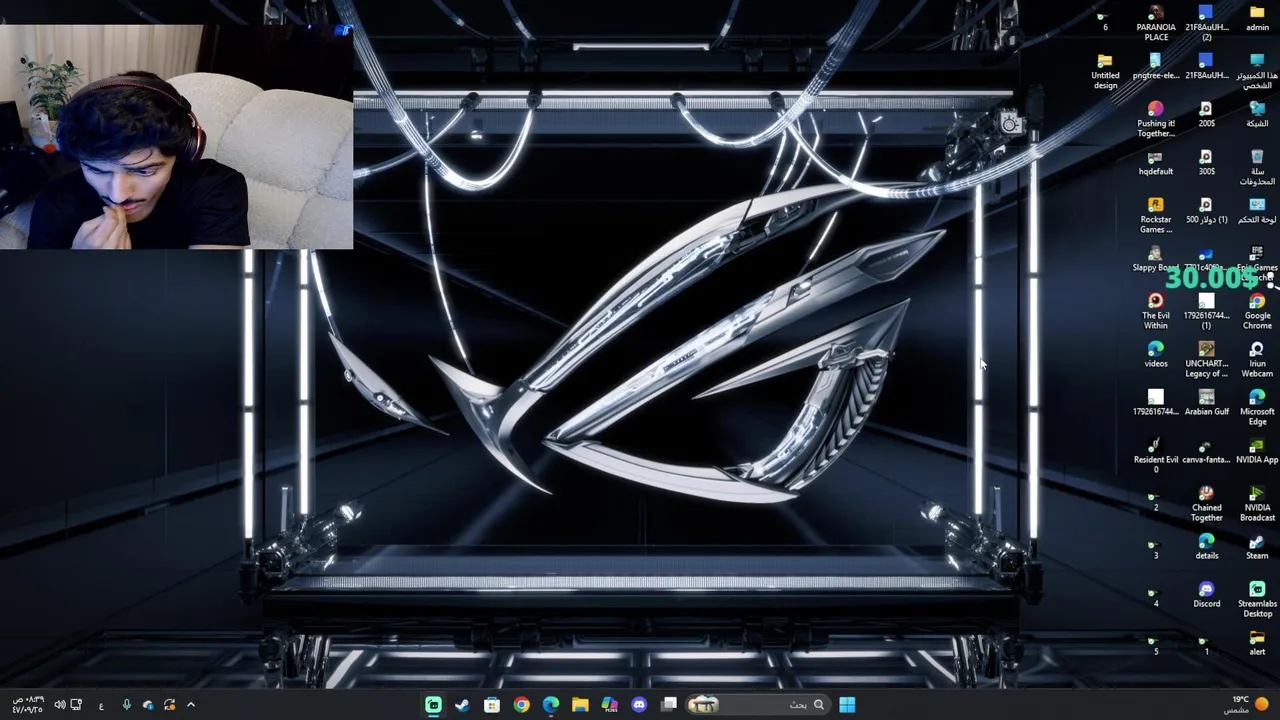The height and width of the screenshot is (720, 1280).
Task: Open the Slappy Board game shortcut
Action: tap(1155, 258)
